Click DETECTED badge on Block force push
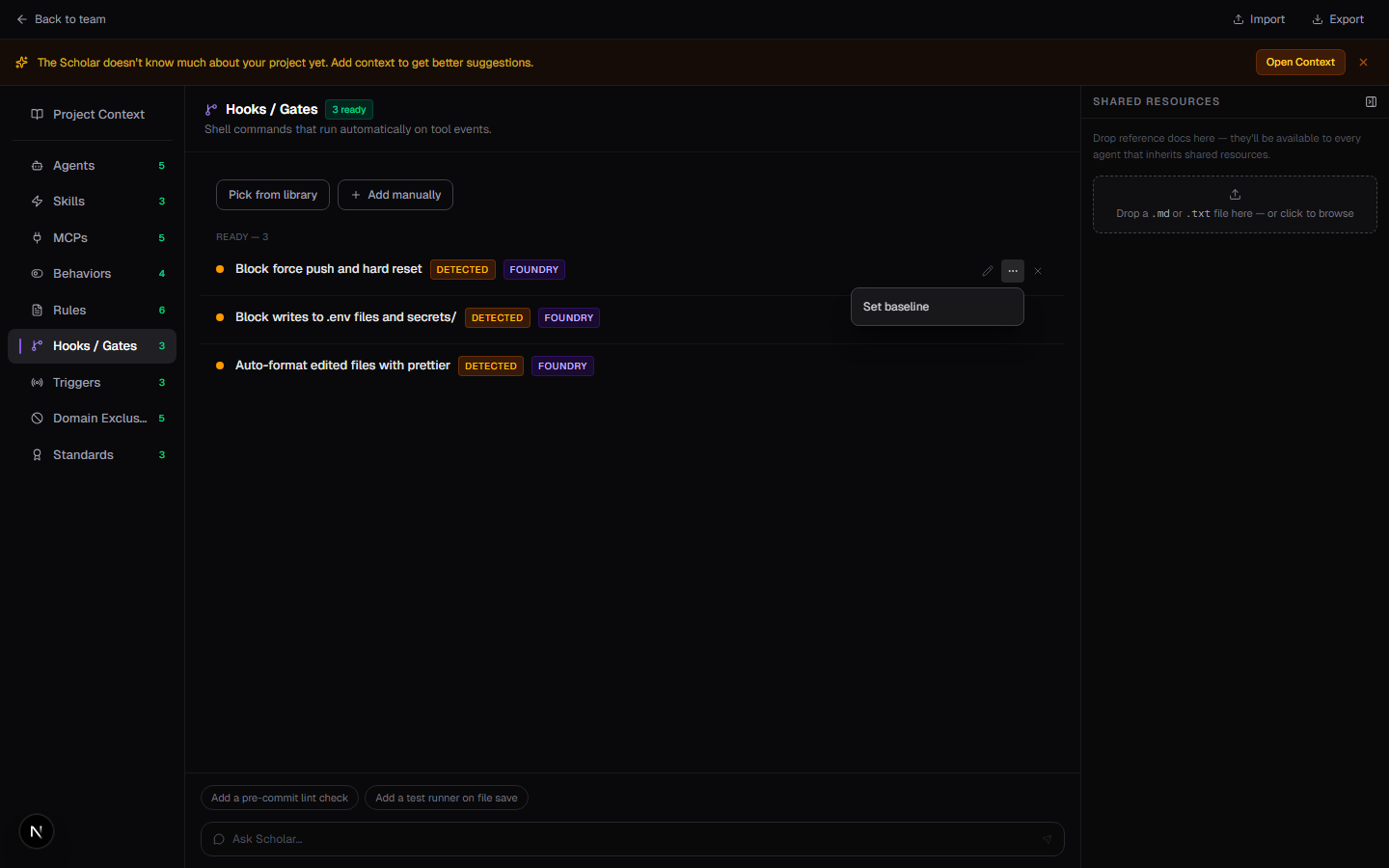The image size is (1389, 868). pos(463,270)
